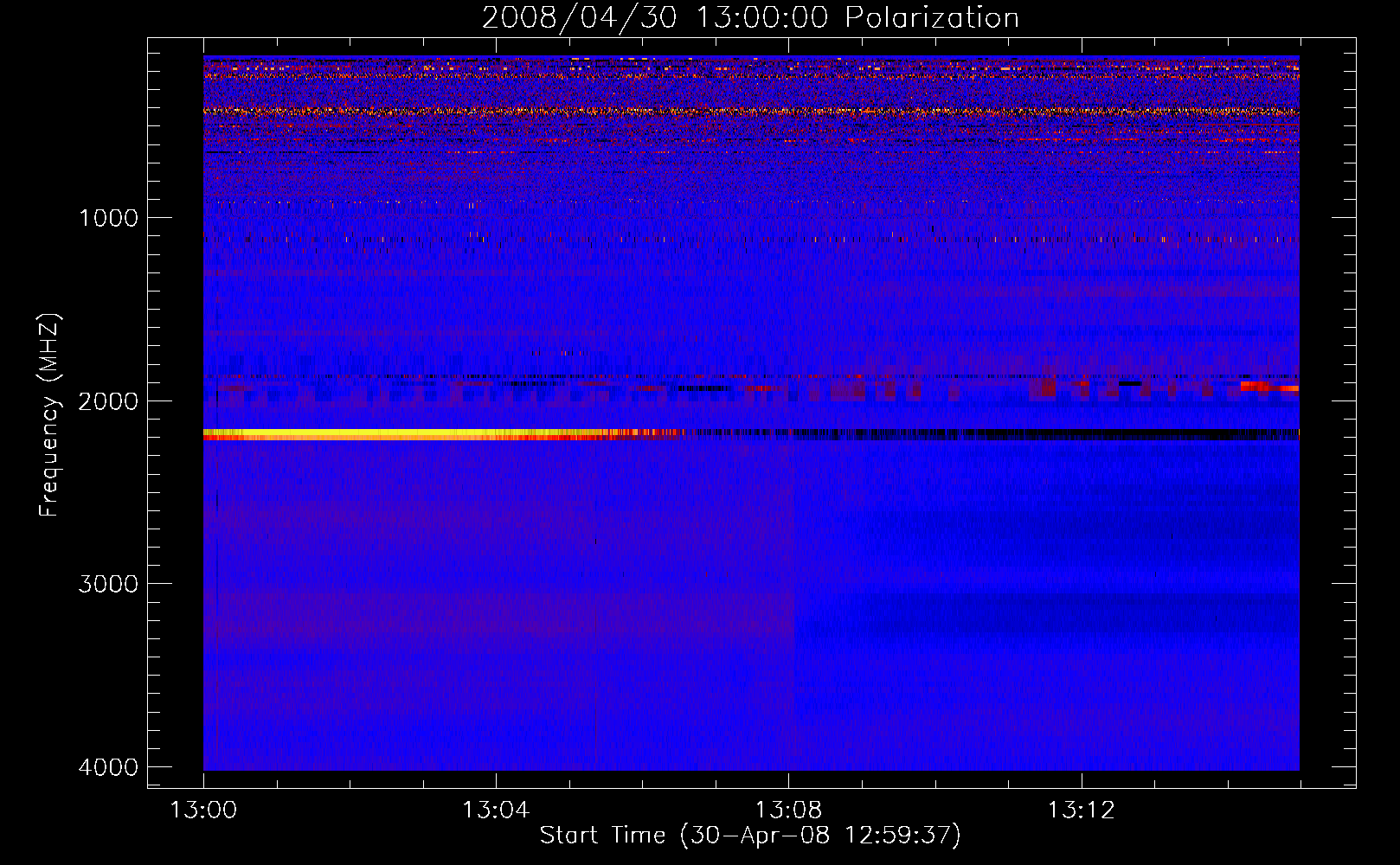This screenshot has width=1400, height=865.
Task: Click the orange interference line in upper spectrogram
Action: coord(751,111)
